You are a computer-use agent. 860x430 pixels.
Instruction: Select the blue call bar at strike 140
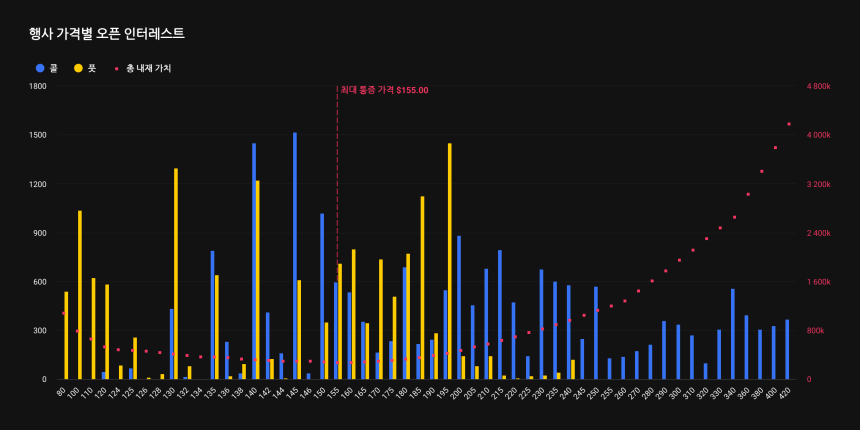coord(253,260)
